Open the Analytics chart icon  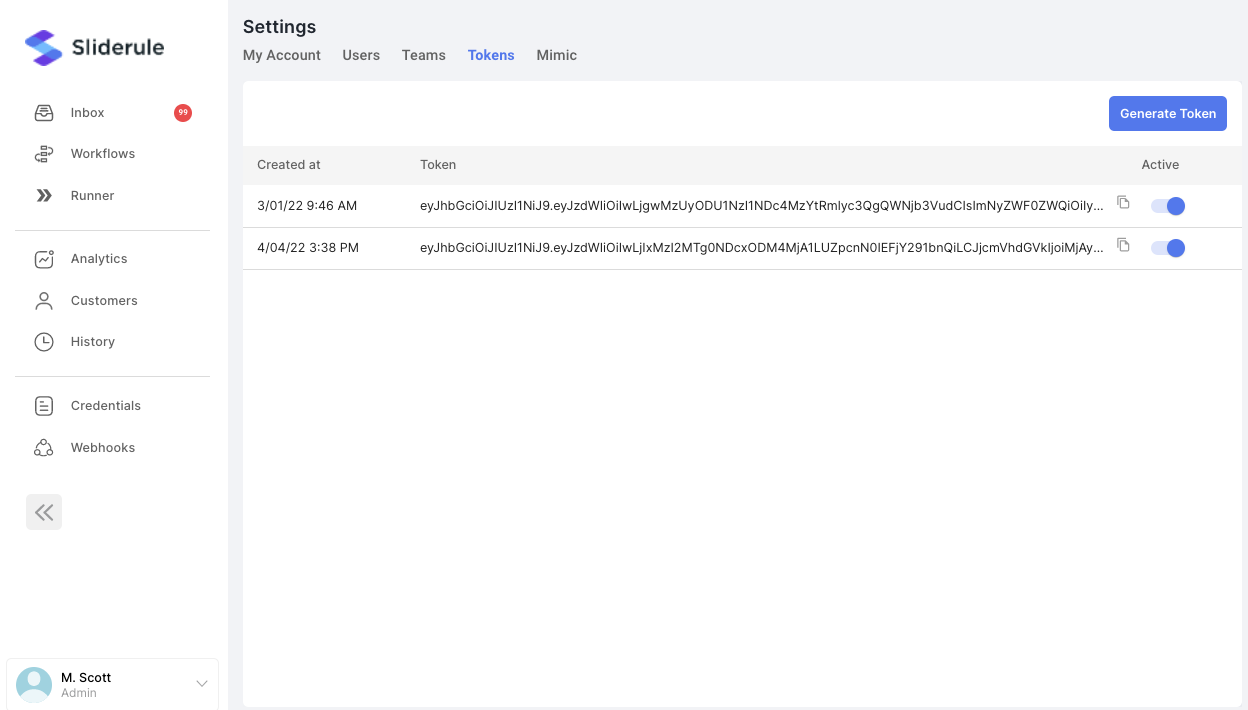44,259
